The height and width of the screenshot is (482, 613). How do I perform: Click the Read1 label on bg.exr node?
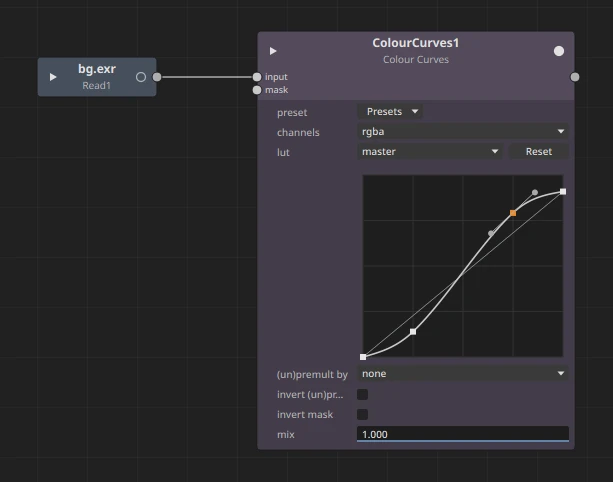pyautogui.click(x=97, y=86)
